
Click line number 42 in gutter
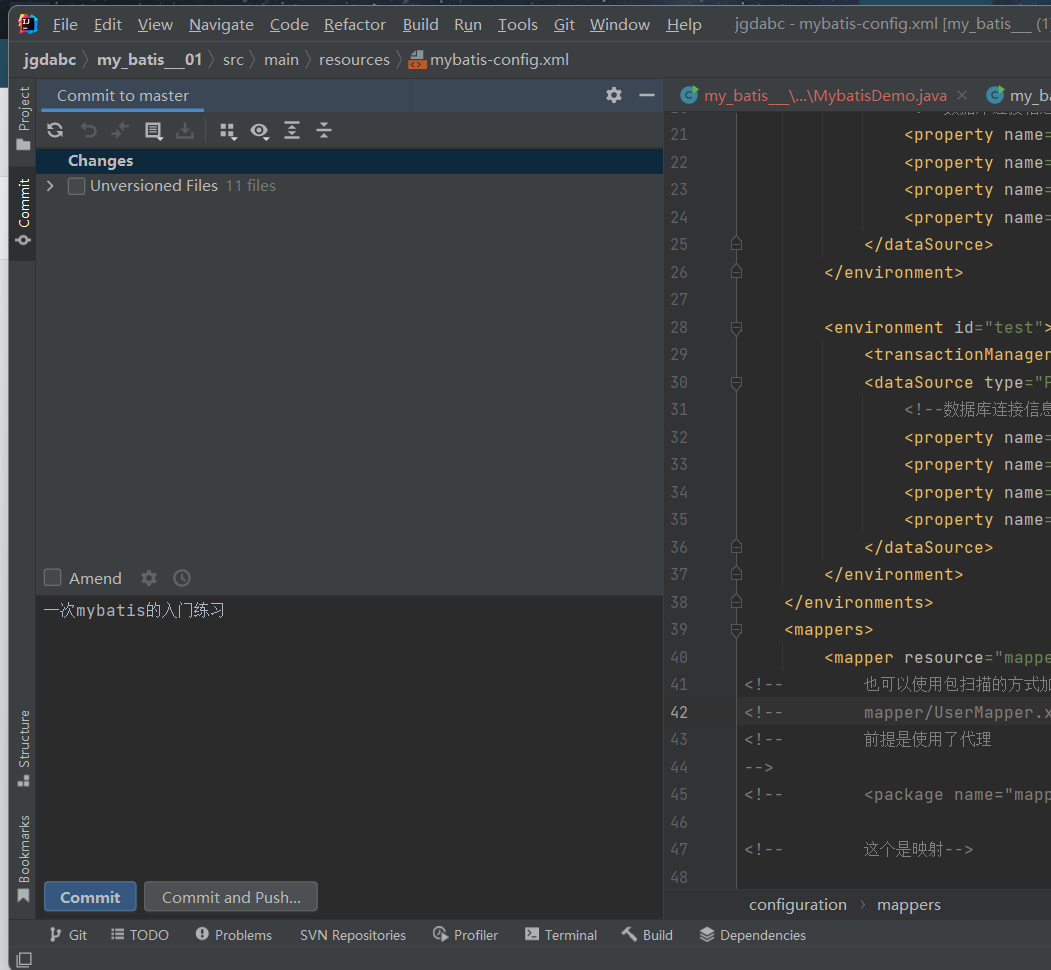coord(679,712)
